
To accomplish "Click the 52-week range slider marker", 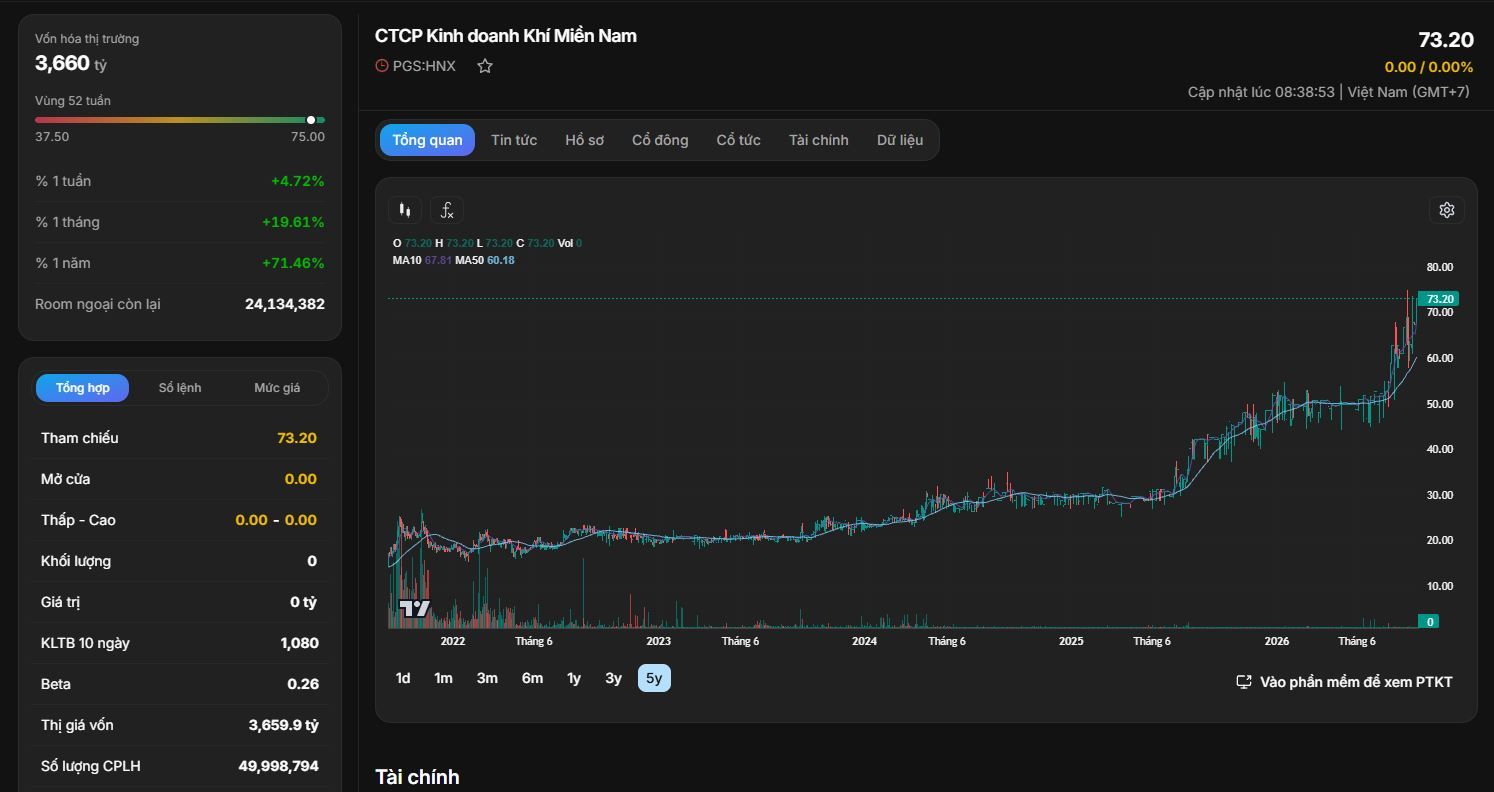I will [x=311, y=120].
